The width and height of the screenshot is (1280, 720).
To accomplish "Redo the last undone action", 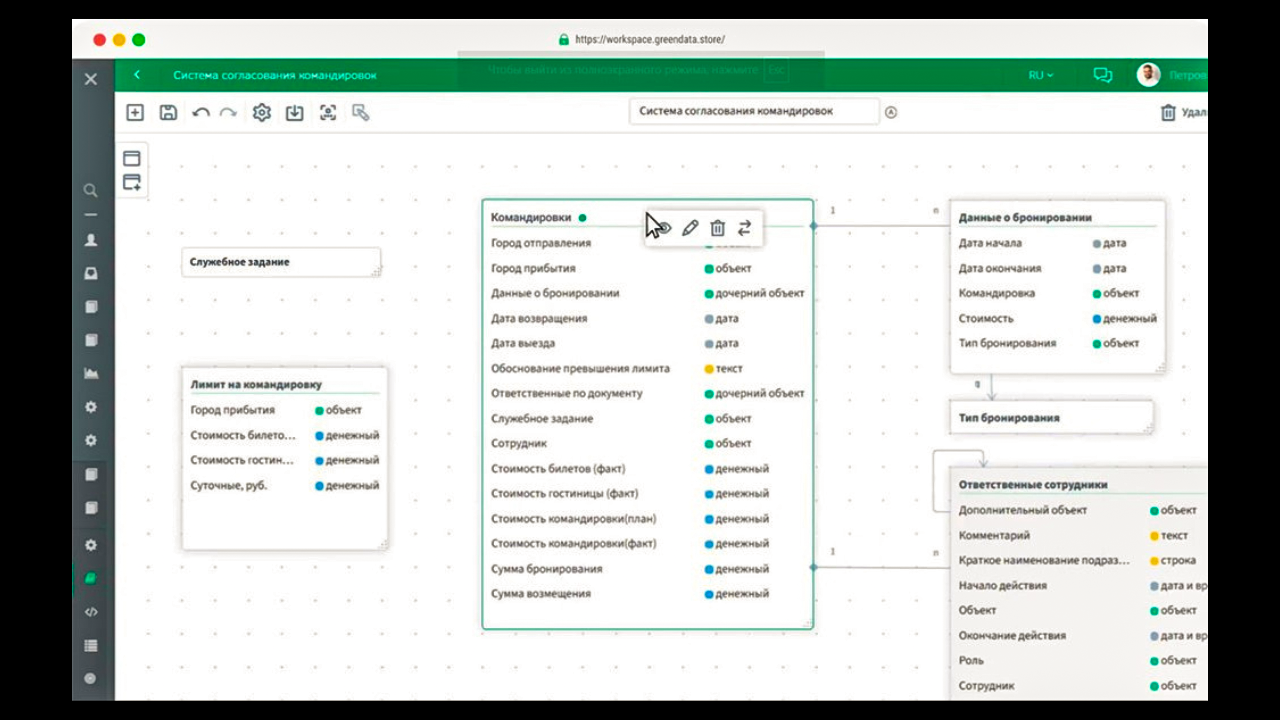I will (228, 113).
